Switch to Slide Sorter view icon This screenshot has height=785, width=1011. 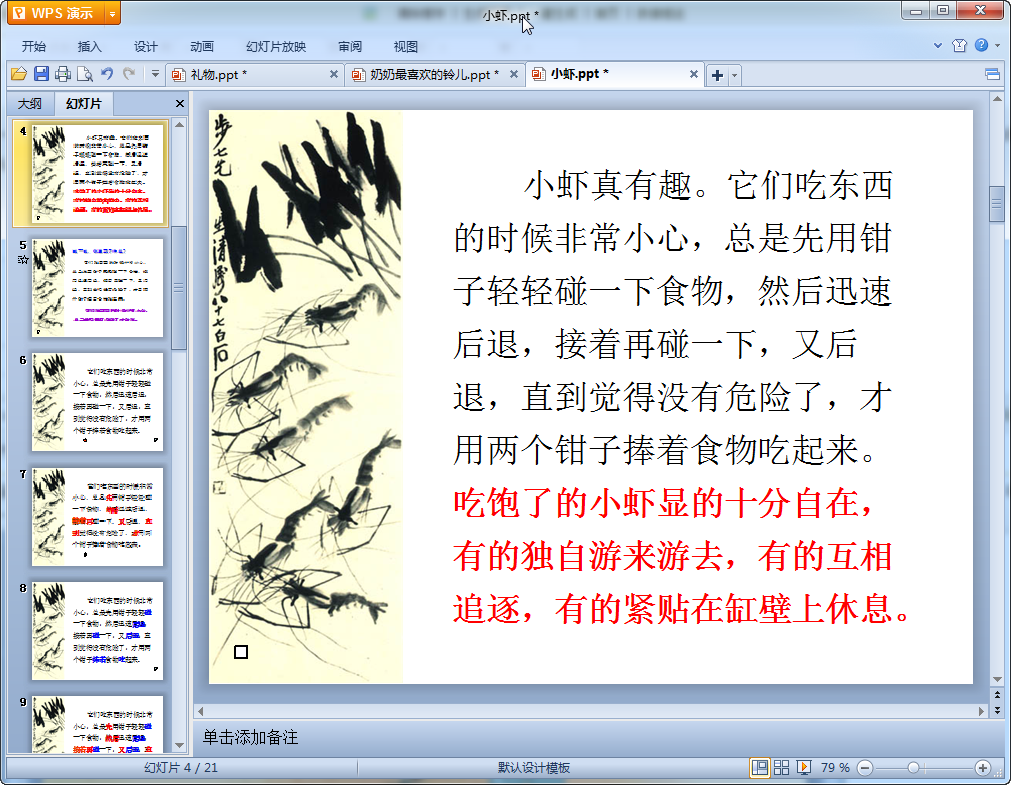[781, 768]
